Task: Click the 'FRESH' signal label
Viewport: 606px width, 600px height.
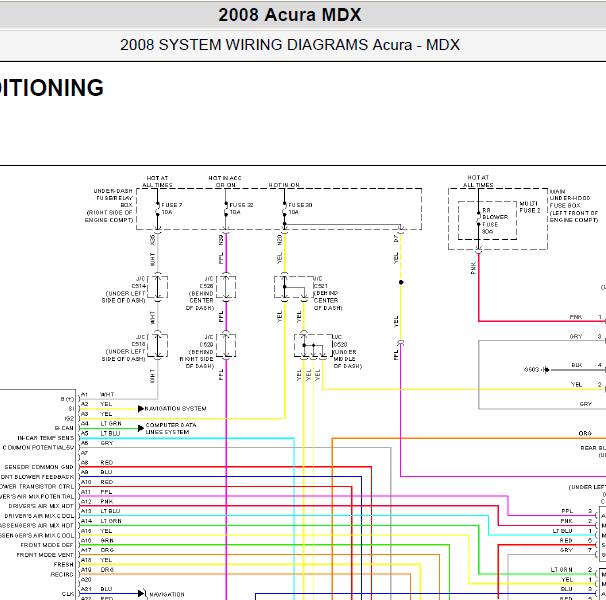Action: point(63,565)
